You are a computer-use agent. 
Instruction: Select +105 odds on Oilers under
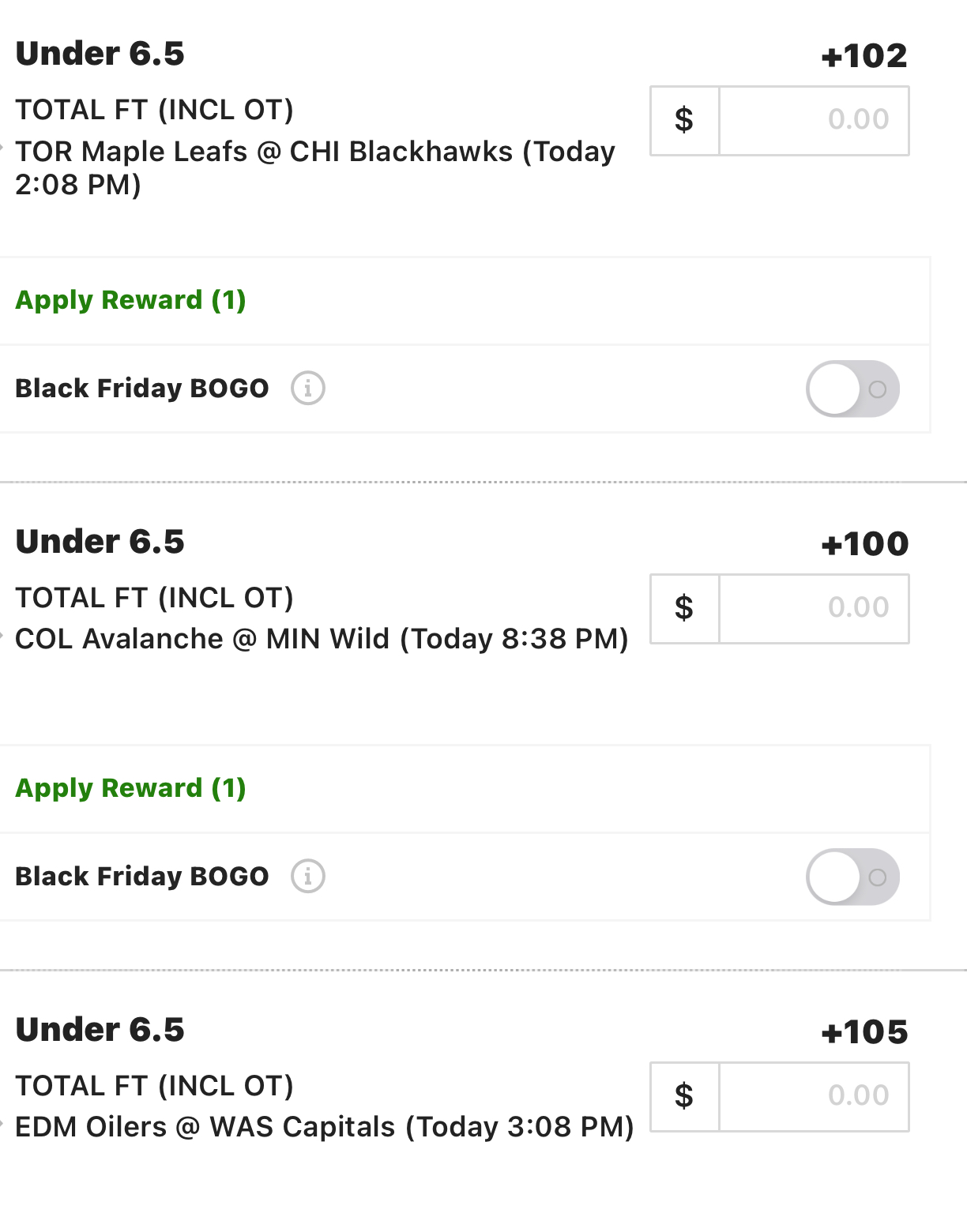click(864, 1032)
